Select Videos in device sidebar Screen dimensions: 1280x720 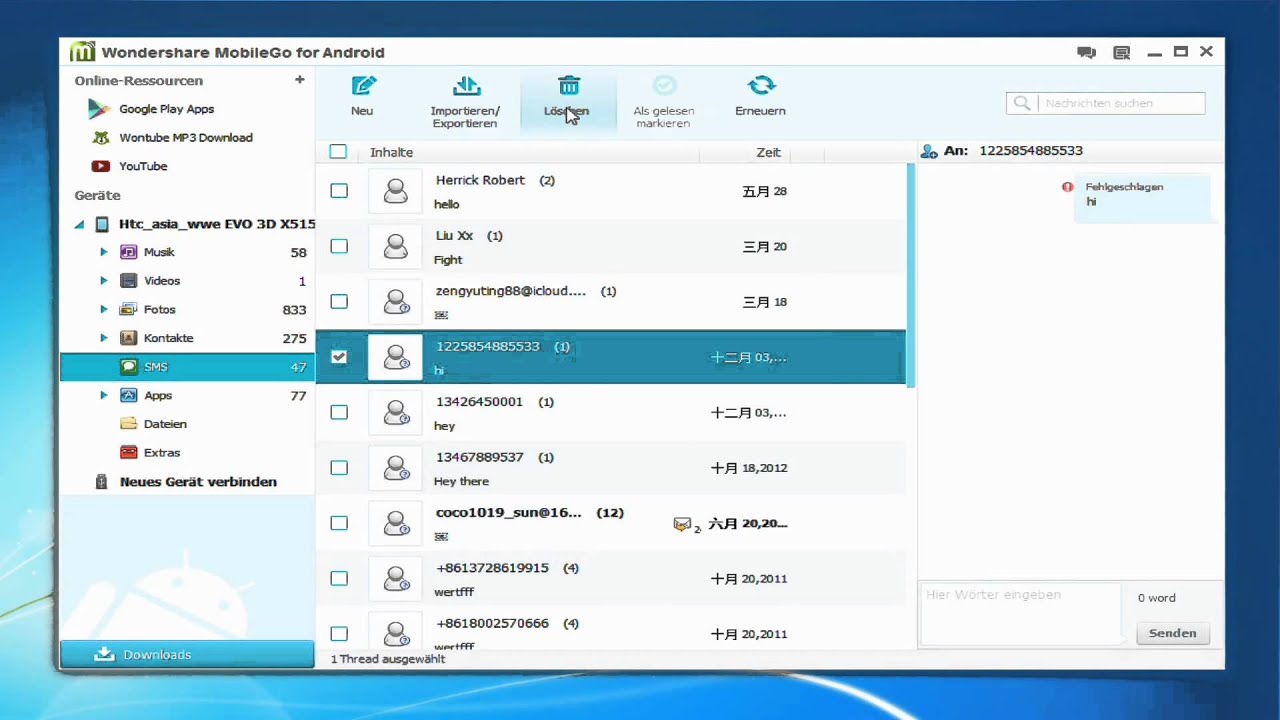pos(187,281)
